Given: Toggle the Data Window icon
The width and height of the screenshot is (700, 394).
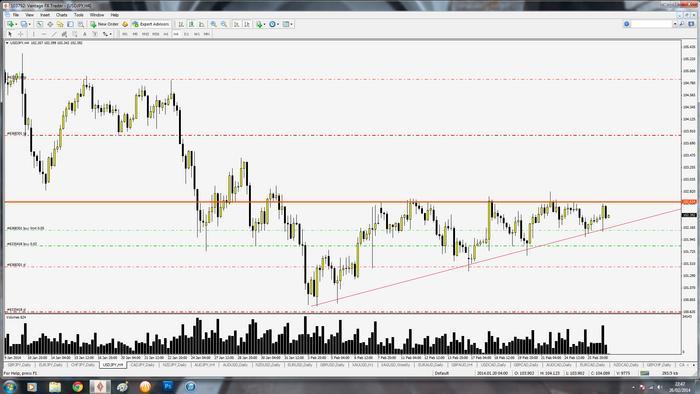Looking at the screenshot, I should [50, 24].
